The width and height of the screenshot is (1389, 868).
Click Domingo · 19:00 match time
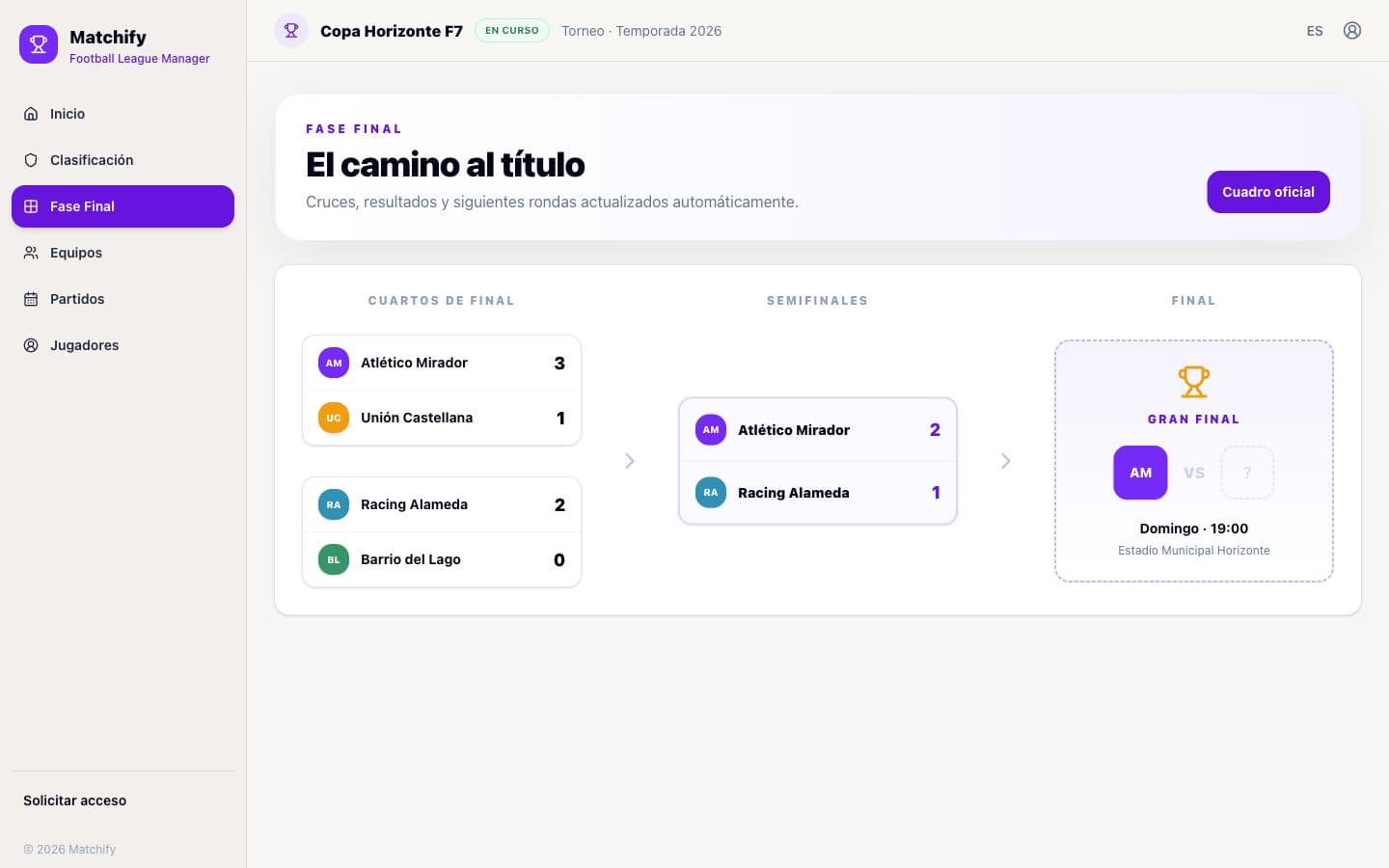coord(1194,529)
